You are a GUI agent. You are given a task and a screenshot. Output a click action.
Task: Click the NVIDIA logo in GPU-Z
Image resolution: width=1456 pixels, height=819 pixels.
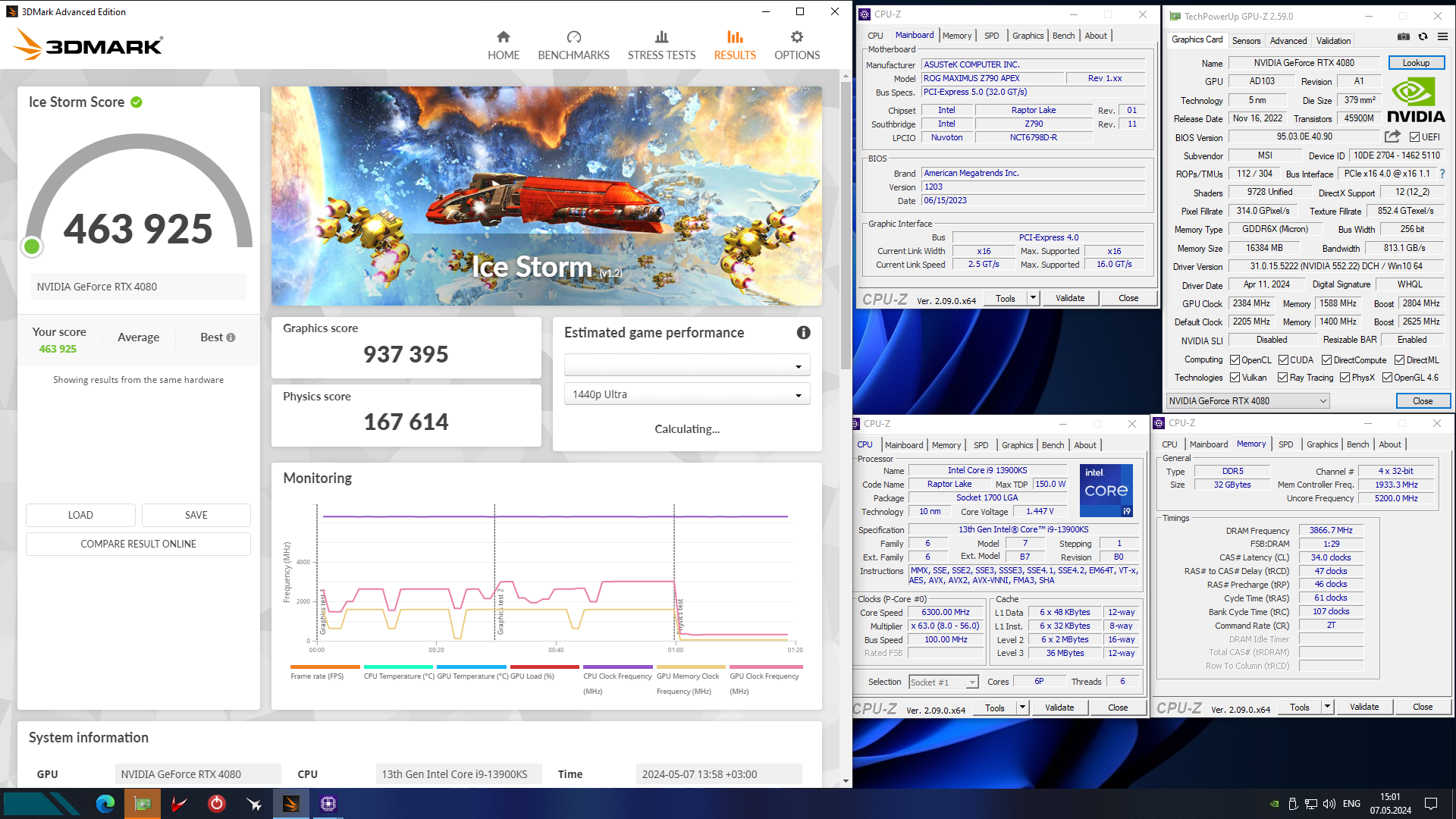[x=1416, y=100]
